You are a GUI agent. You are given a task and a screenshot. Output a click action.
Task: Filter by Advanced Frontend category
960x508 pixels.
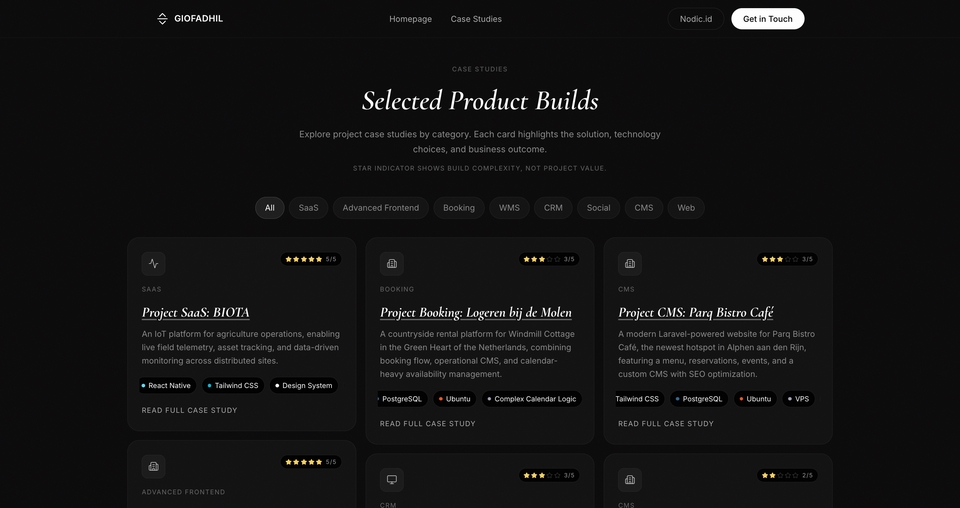point(381,208)
